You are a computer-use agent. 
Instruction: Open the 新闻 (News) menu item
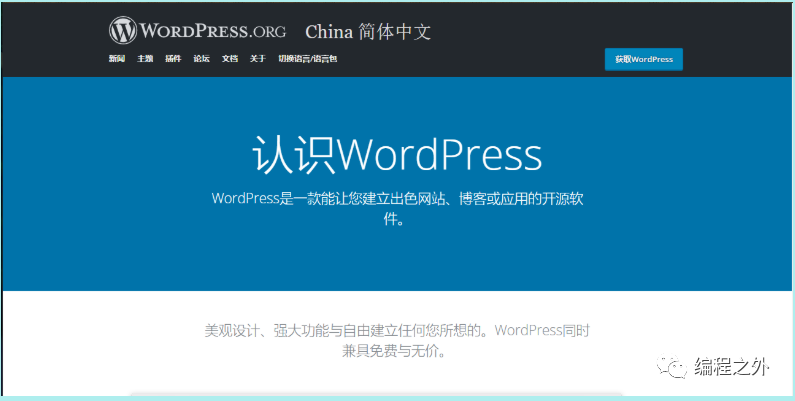click(x=117, y=59)
